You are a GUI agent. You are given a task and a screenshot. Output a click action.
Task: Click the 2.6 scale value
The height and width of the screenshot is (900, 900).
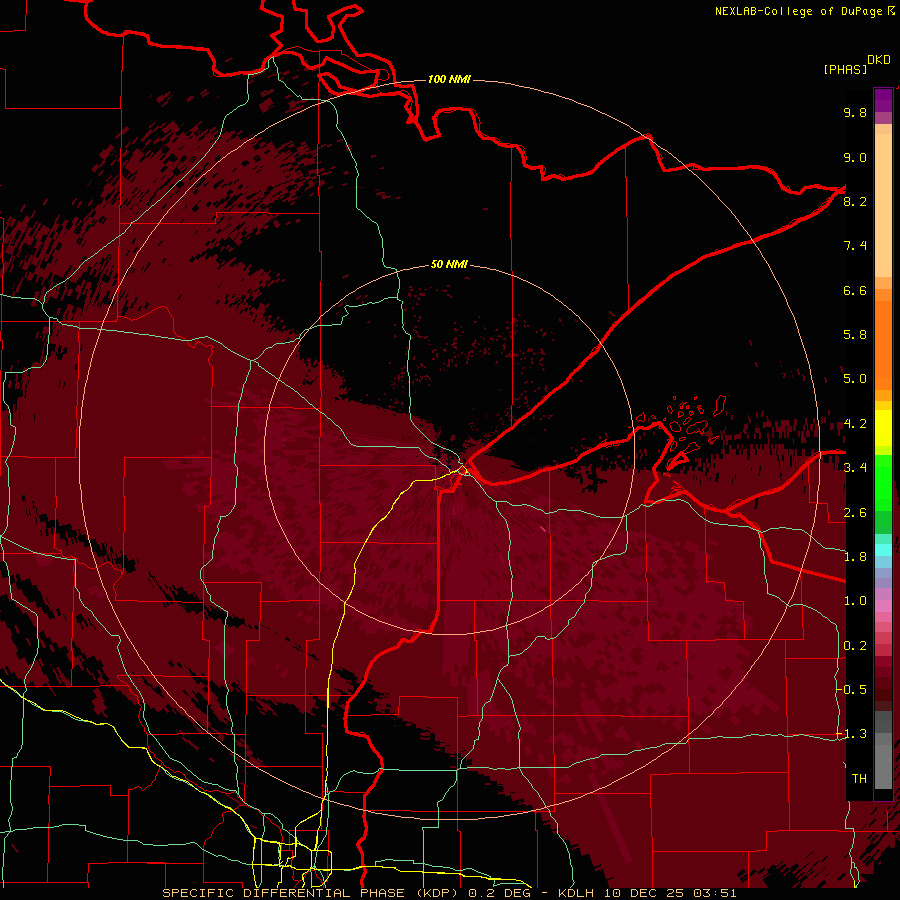click(x=855, y=513)
